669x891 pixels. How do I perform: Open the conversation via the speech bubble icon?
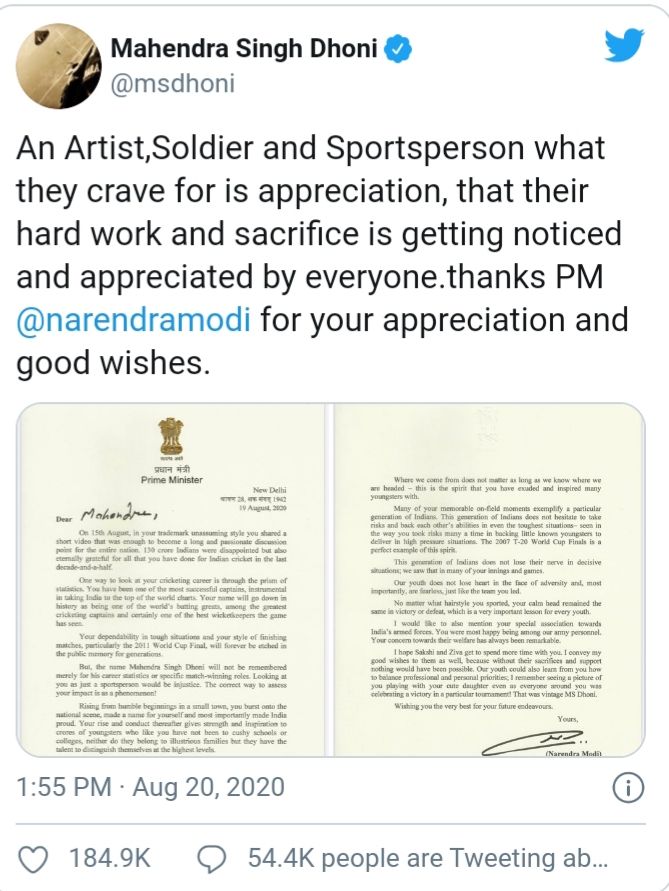209,857
